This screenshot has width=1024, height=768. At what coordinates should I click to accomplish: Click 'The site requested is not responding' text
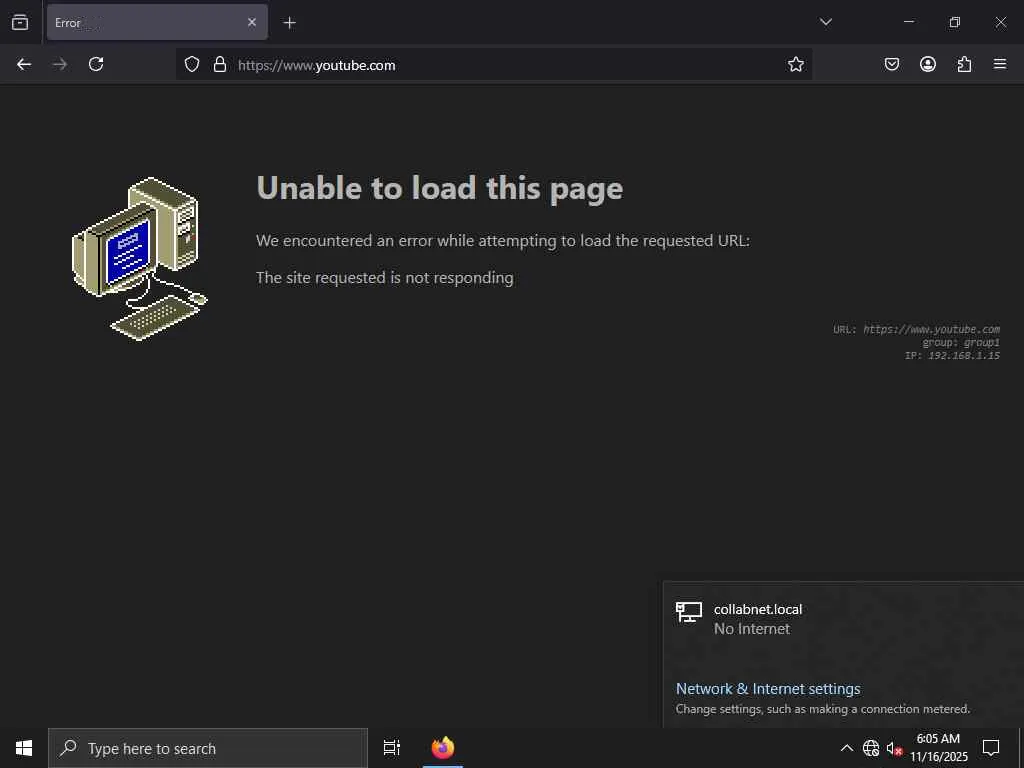(385, 278)
